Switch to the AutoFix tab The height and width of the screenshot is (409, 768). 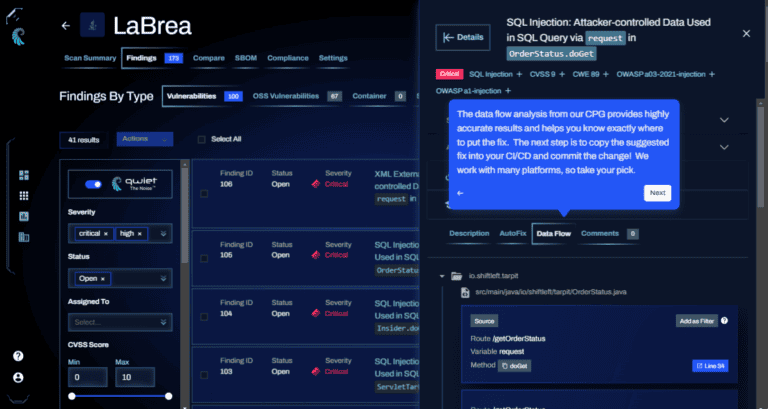point(513,234)
